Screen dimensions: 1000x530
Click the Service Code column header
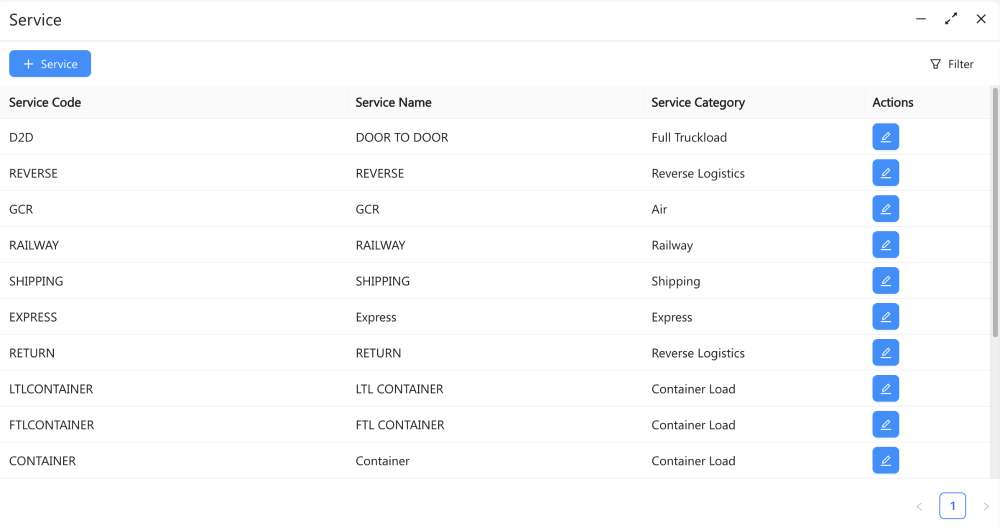pos(45,102)
